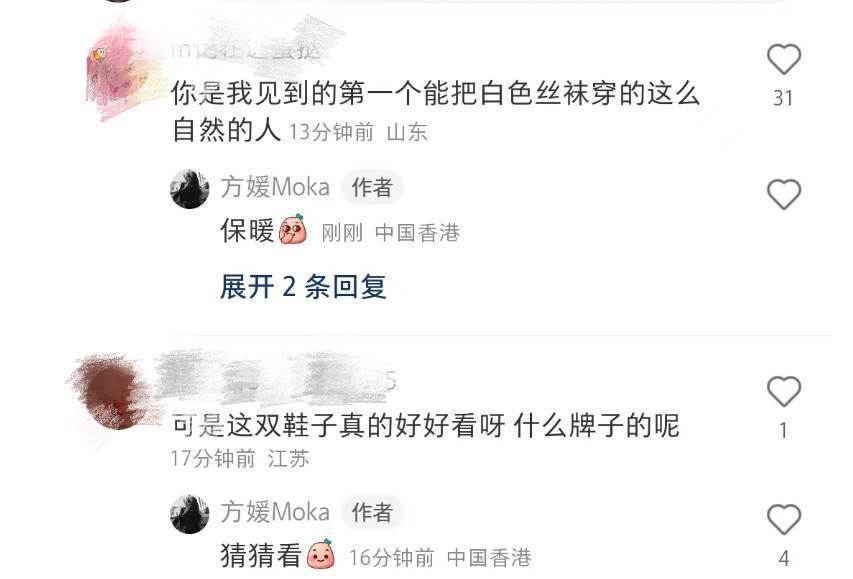
Task: Tap 方媛Moka username above 猜猜看 reply
Action: click(x=275, y=512)
